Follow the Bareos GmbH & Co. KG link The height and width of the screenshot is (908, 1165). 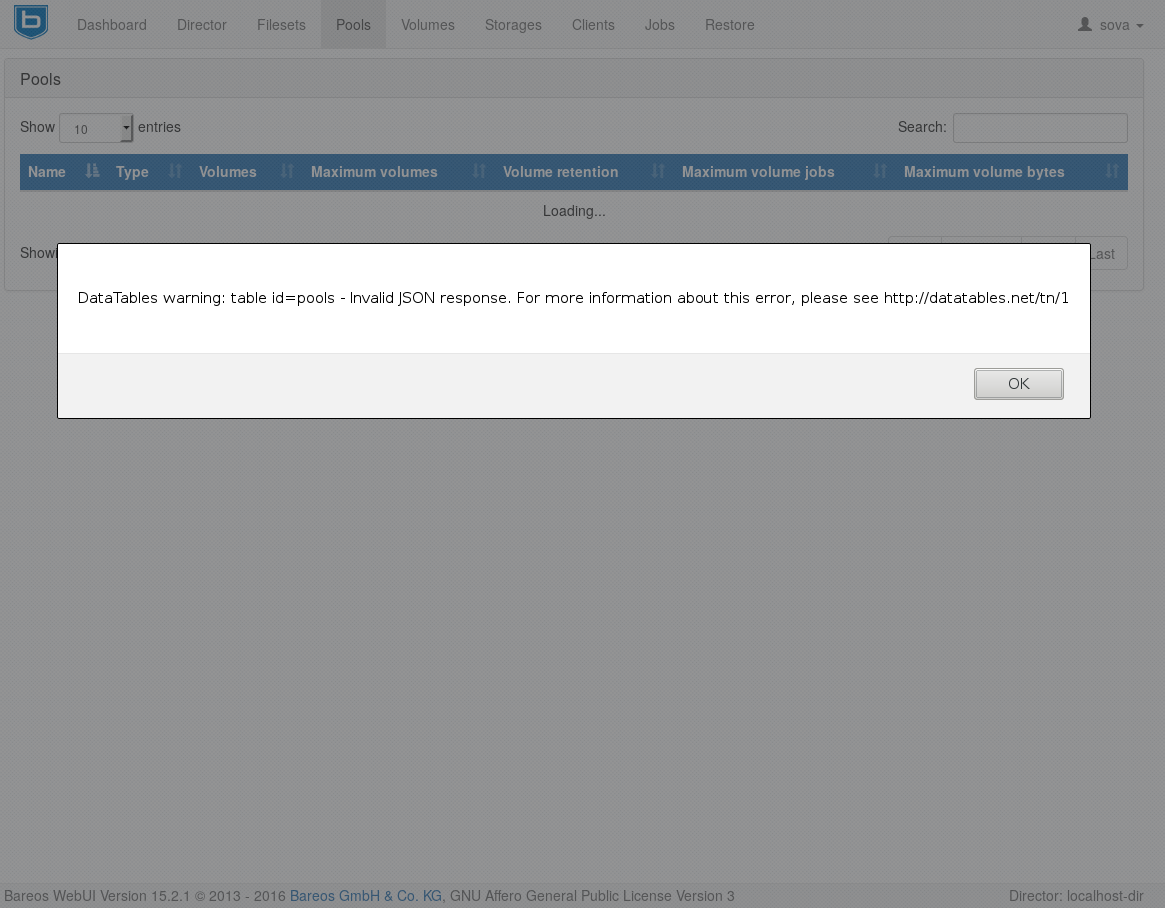click(x=366, y=896)
